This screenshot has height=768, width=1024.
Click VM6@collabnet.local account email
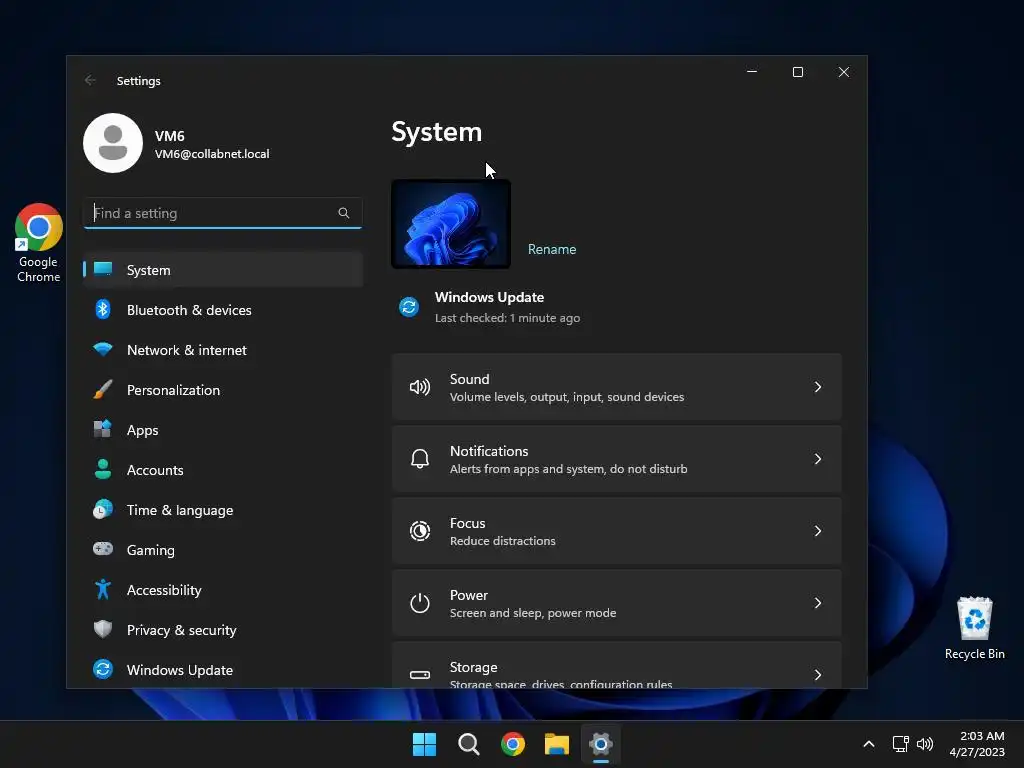(x=212, y=153)
